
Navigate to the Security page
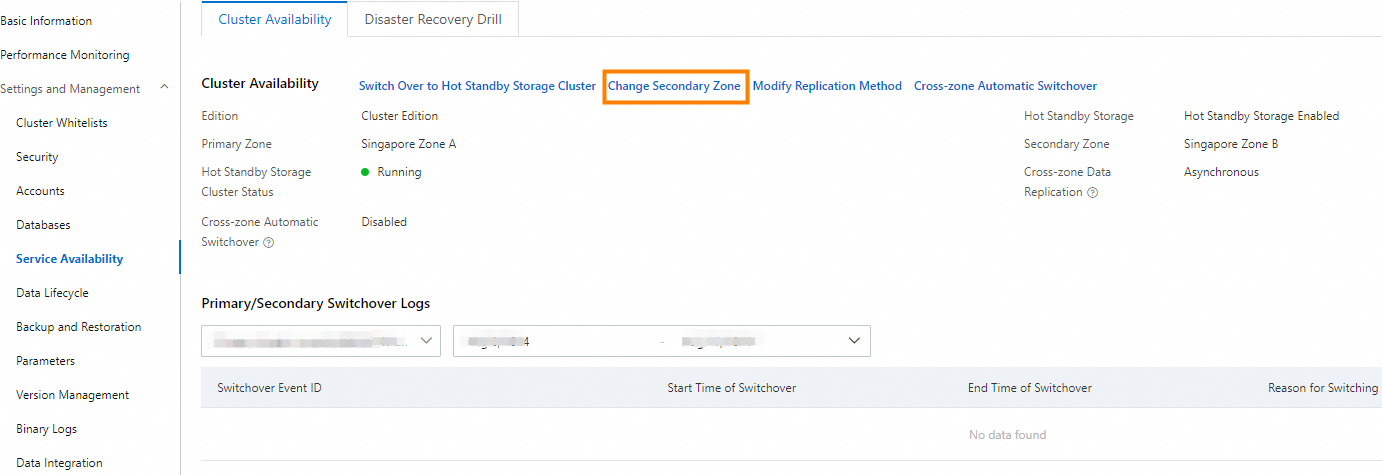(x=37, y=157)
